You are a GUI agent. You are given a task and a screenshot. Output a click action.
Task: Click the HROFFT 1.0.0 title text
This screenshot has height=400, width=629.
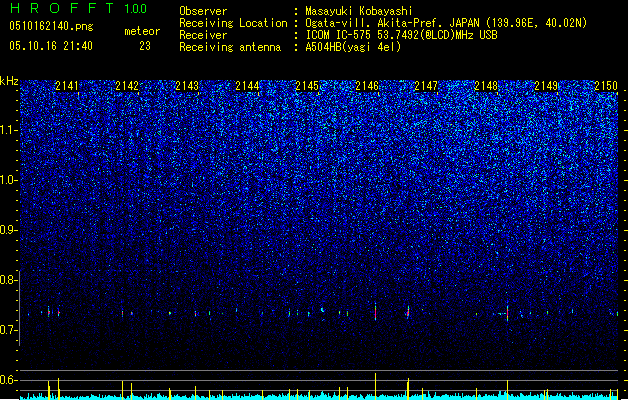point(79,8)
